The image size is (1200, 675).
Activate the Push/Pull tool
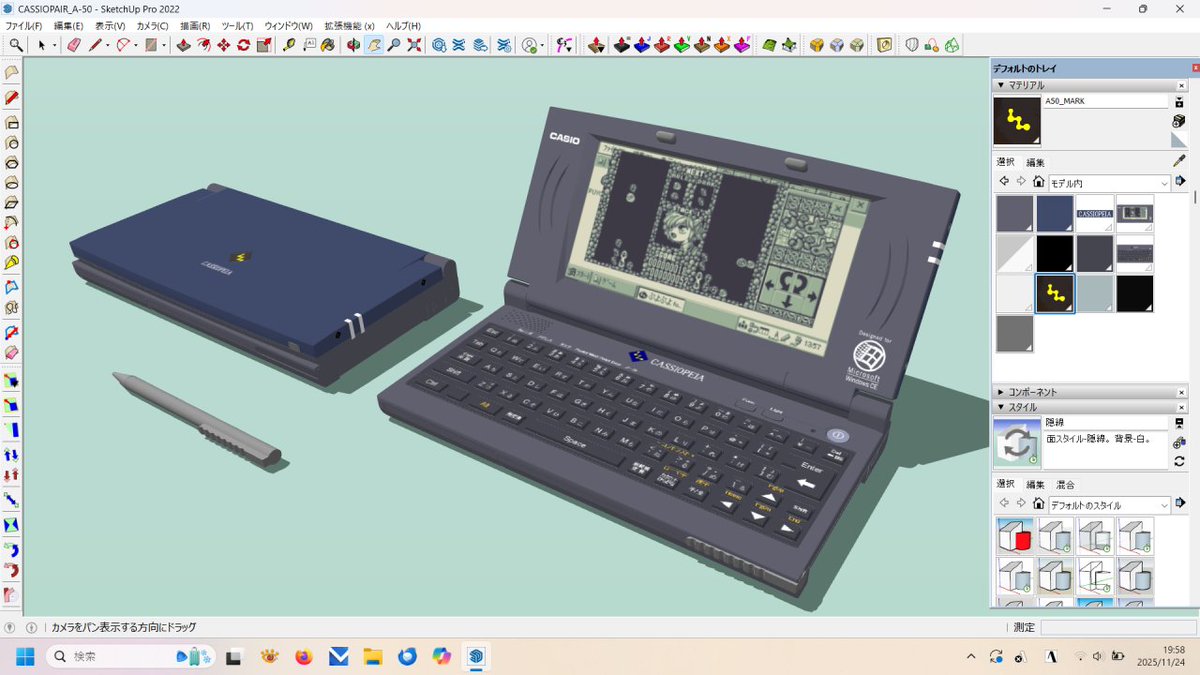click(183, 45)
